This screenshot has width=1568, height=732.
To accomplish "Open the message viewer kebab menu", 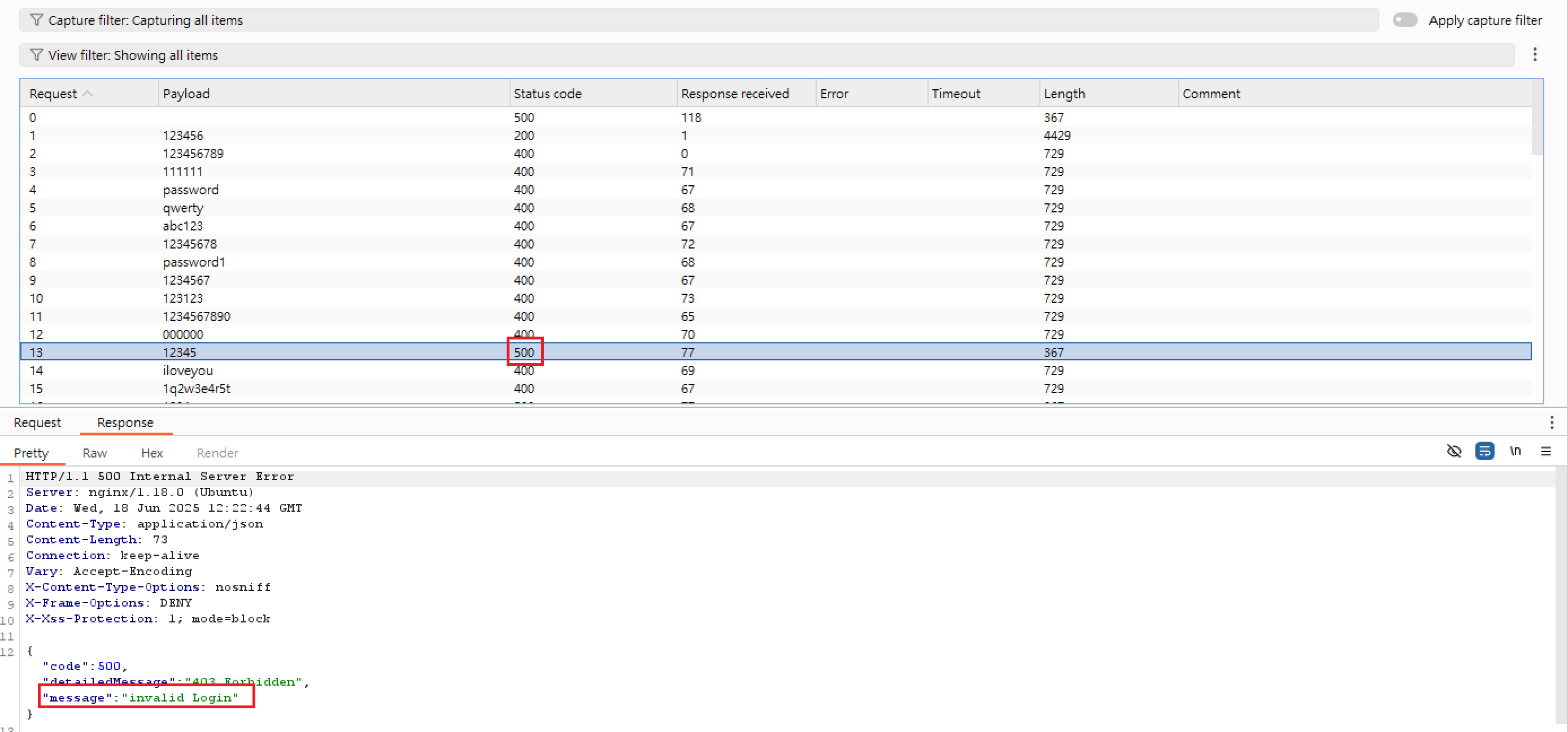I will [x=1552, y=422].
